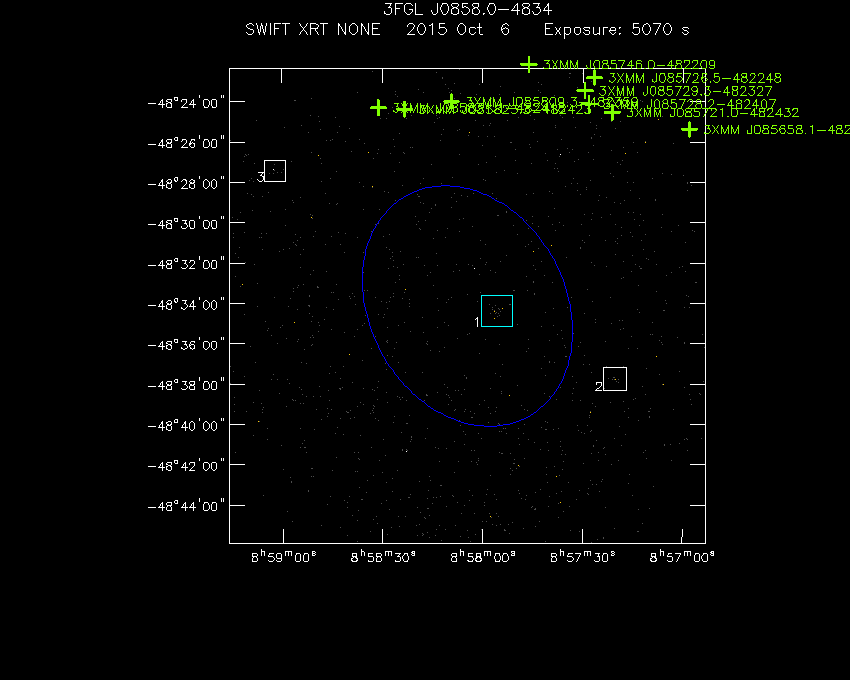This screenshot has width=850, height=680.
Task: Click declination label -48°28'00"
Action: click(x=186, y=183)
